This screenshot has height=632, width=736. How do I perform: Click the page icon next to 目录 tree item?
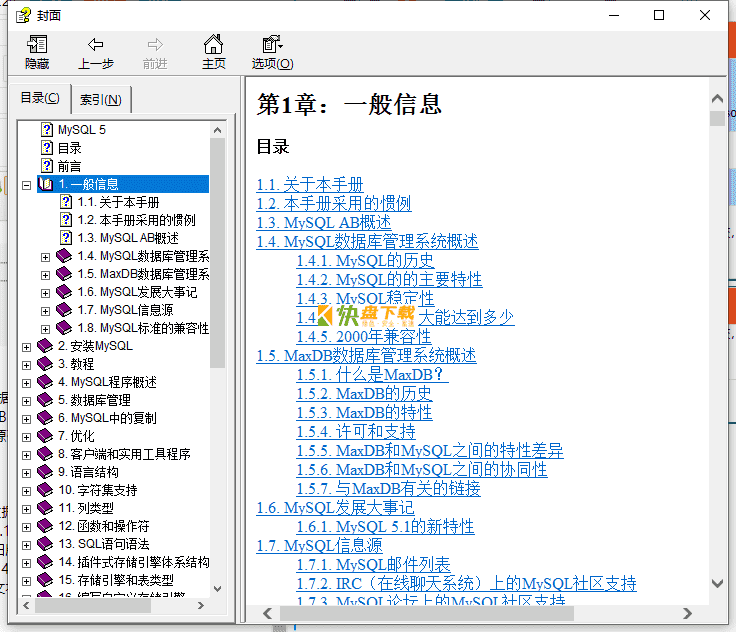46,148
